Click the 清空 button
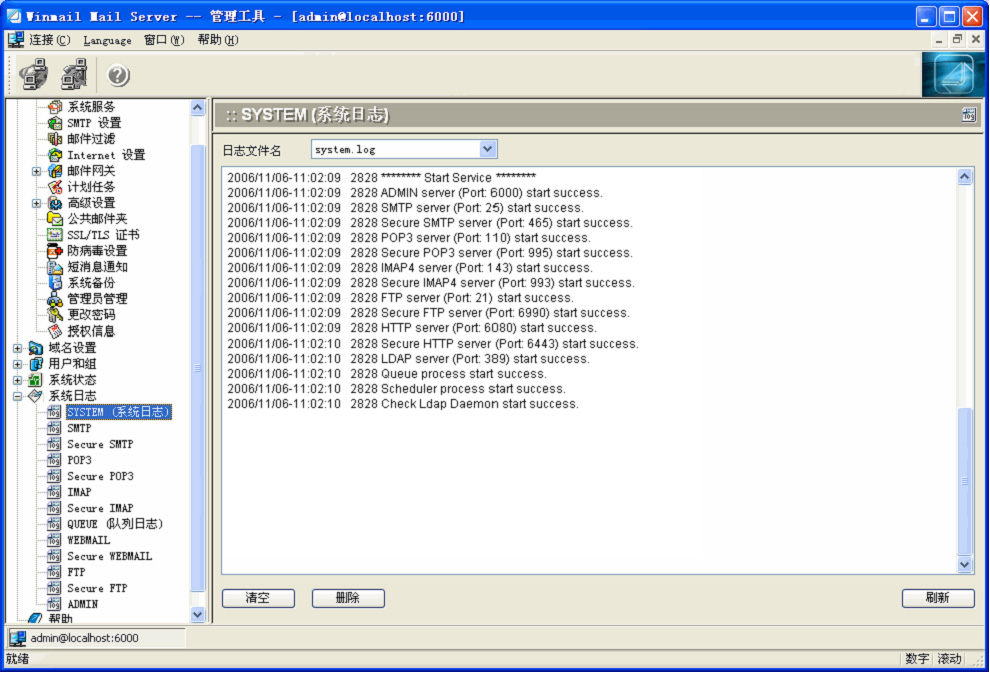Screen dimensions: 990x673 pyautogui.click(x=258, y=598)
